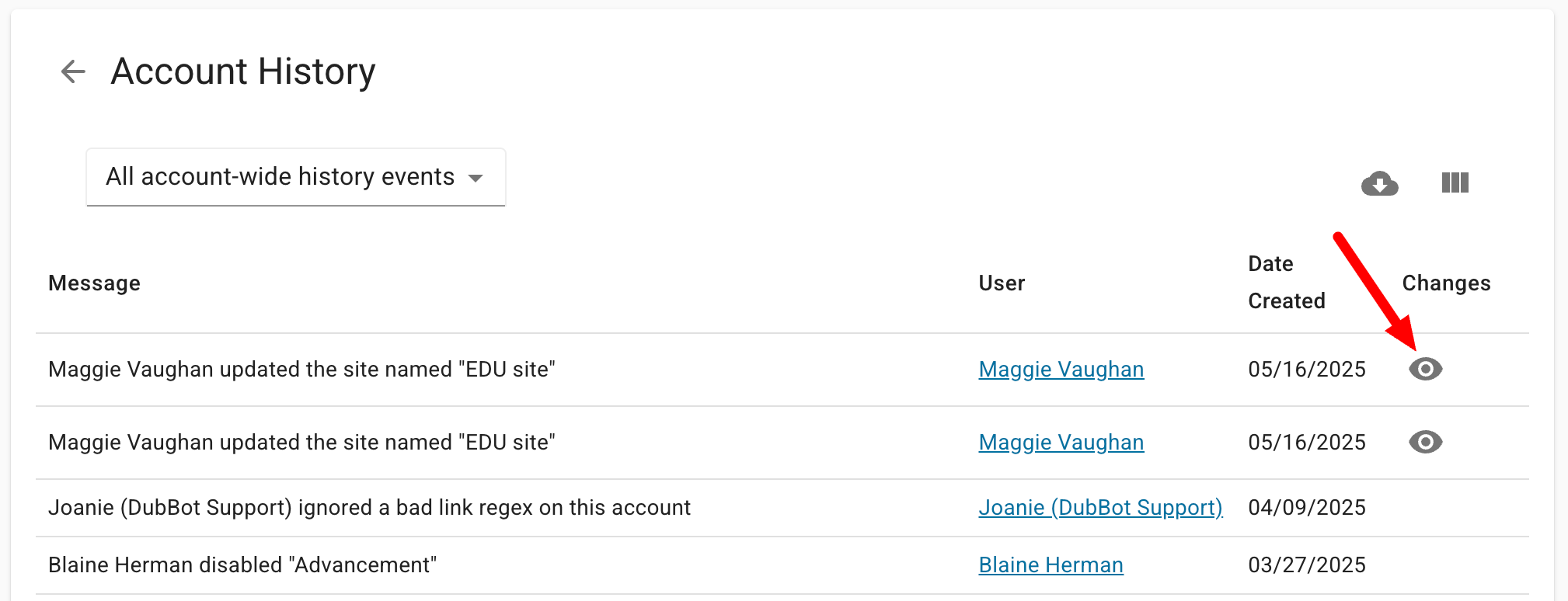Click the Changes column header
Screen dimensions: 1568x601
point(1446,283)
